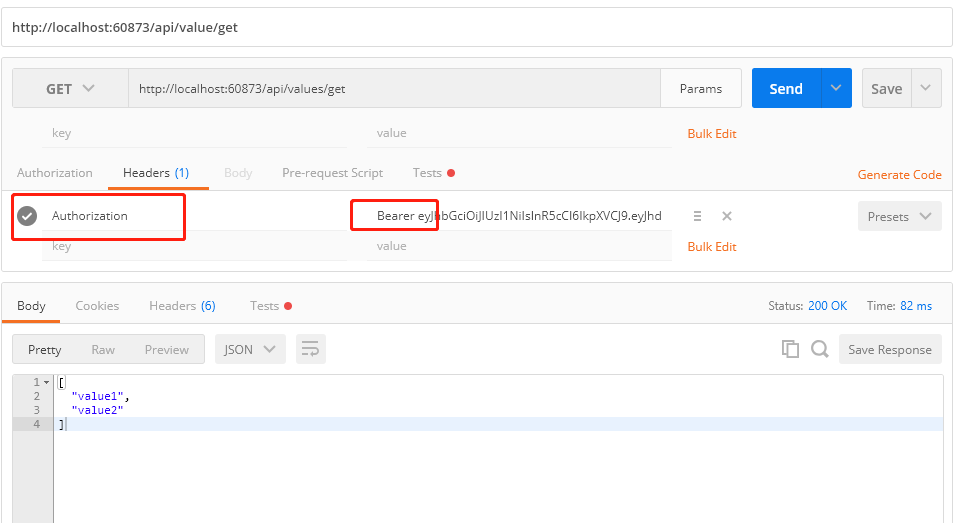This screenshot has height=523, width=960.
Task: Toggle the Authorization header checkmark
Action: (x=27, y=216)
